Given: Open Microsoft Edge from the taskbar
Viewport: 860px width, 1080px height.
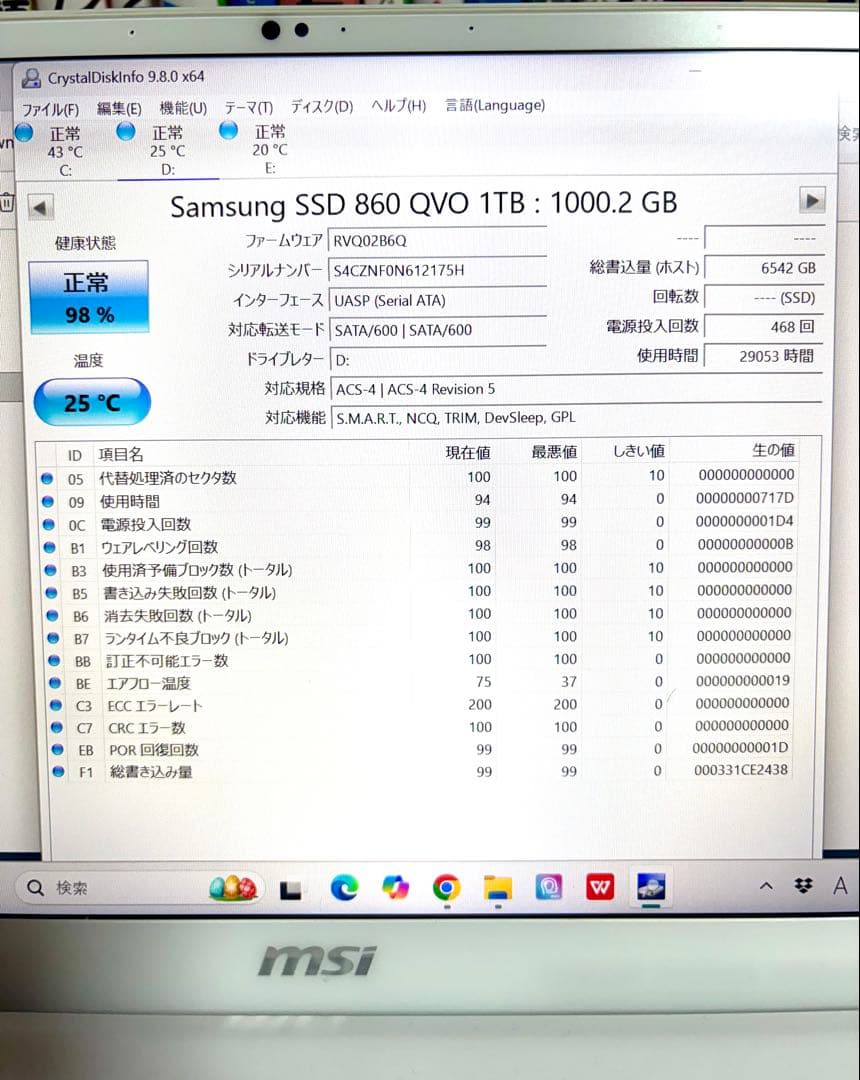Looking at the screenshot, I should coord(344,888).
